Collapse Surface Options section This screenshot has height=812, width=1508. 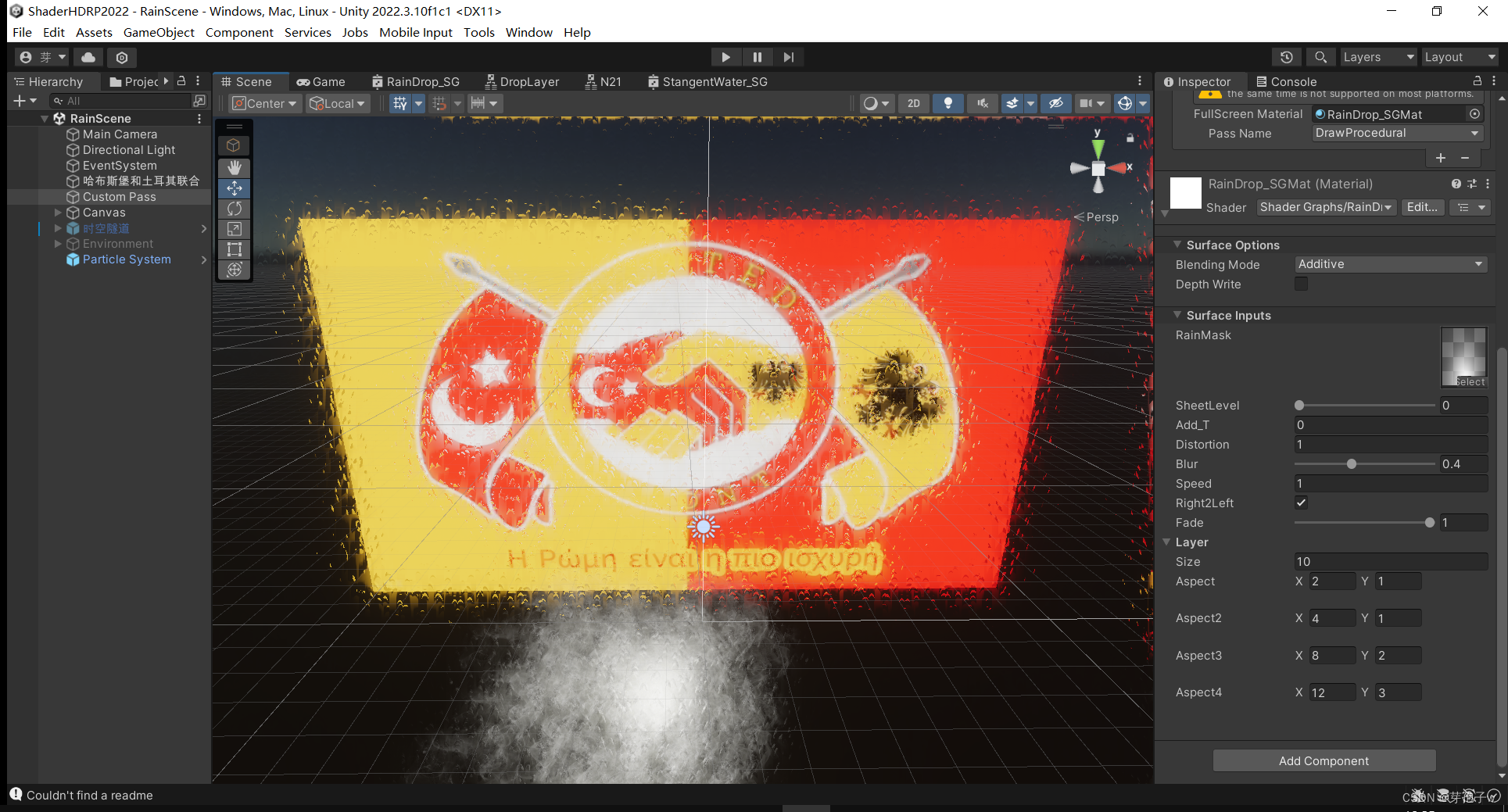tap(1177, 245)
